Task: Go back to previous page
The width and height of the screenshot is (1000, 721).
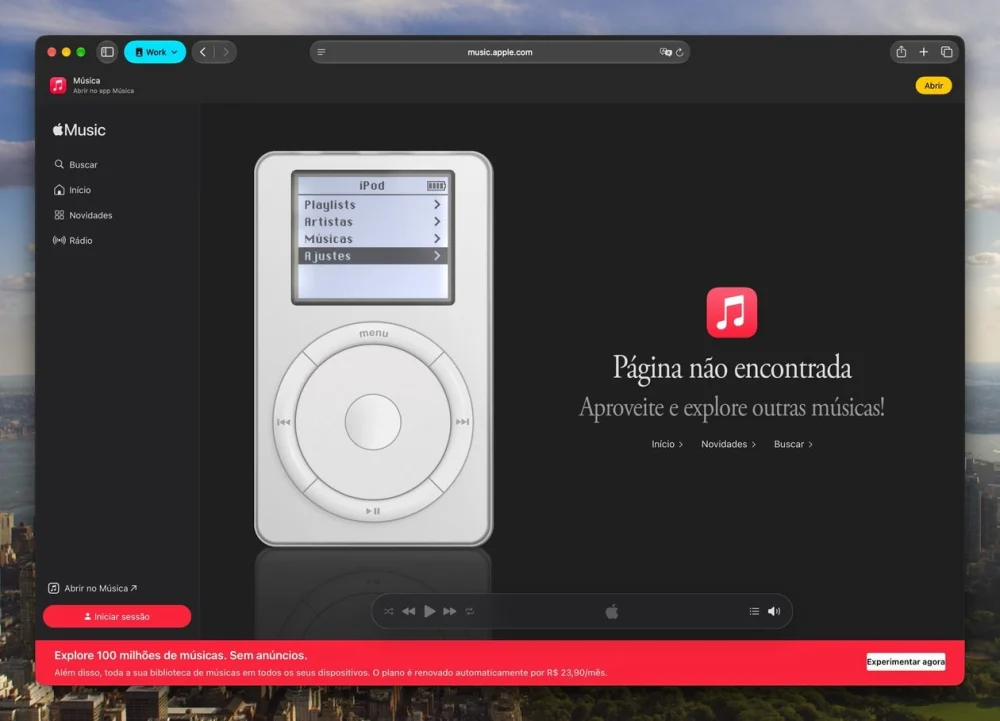Action: (203, 52)
